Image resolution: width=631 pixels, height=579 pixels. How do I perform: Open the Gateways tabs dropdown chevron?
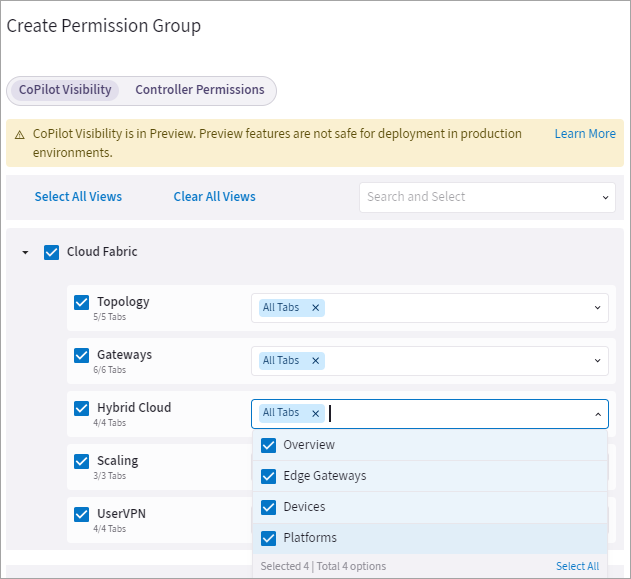click(597, 361)
